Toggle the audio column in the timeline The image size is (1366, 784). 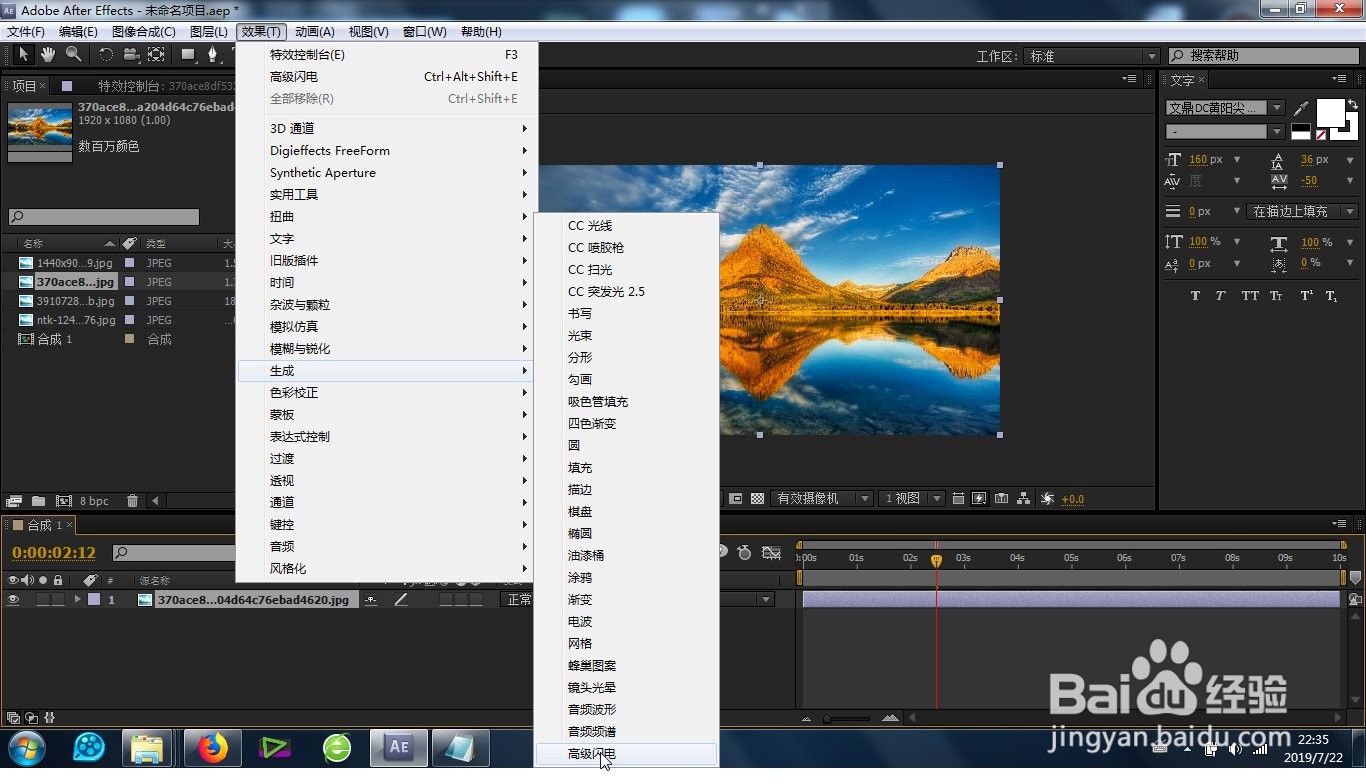pyautogui.click(x=26, y=582)
